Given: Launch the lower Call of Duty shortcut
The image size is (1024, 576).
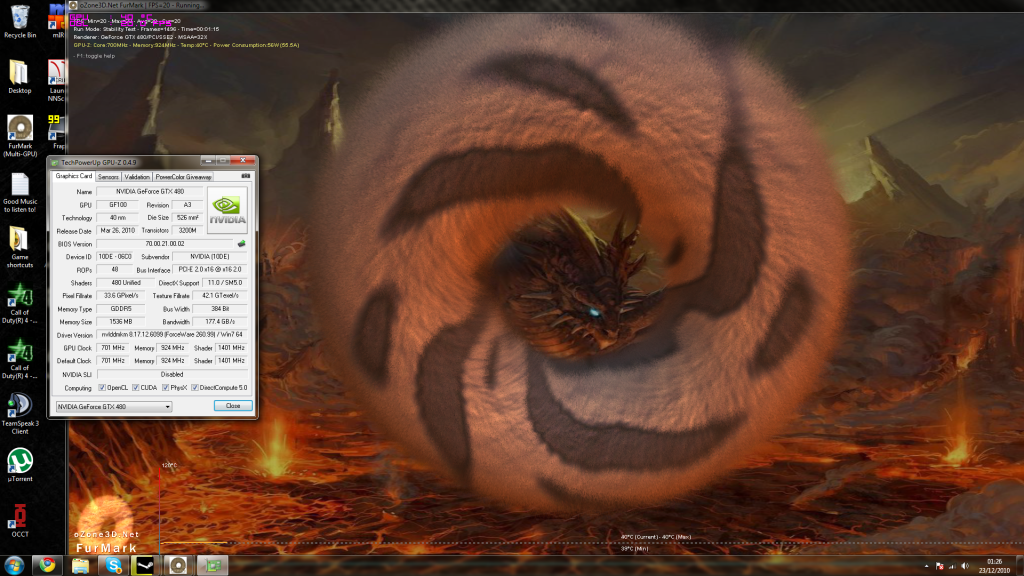Looking at the screenshot, I should click(20, 359).
